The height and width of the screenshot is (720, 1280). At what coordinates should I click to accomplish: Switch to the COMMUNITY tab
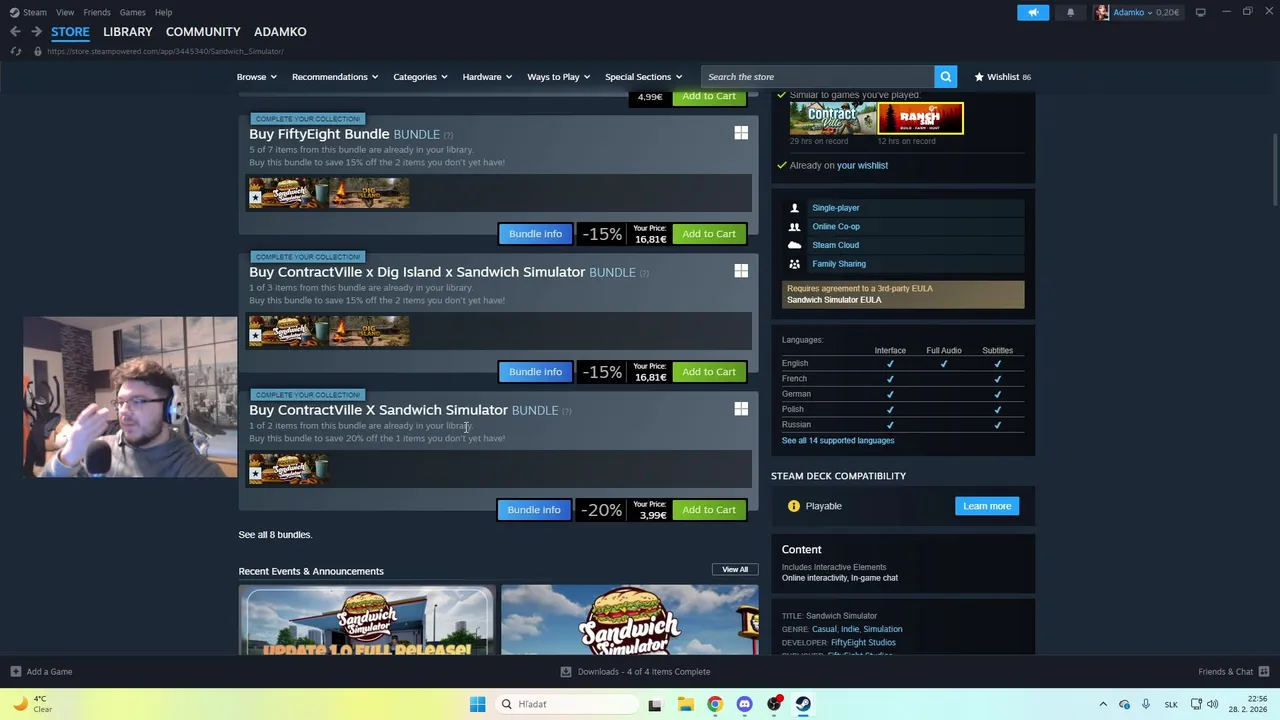pyautogui.click(x=203, y=32)
